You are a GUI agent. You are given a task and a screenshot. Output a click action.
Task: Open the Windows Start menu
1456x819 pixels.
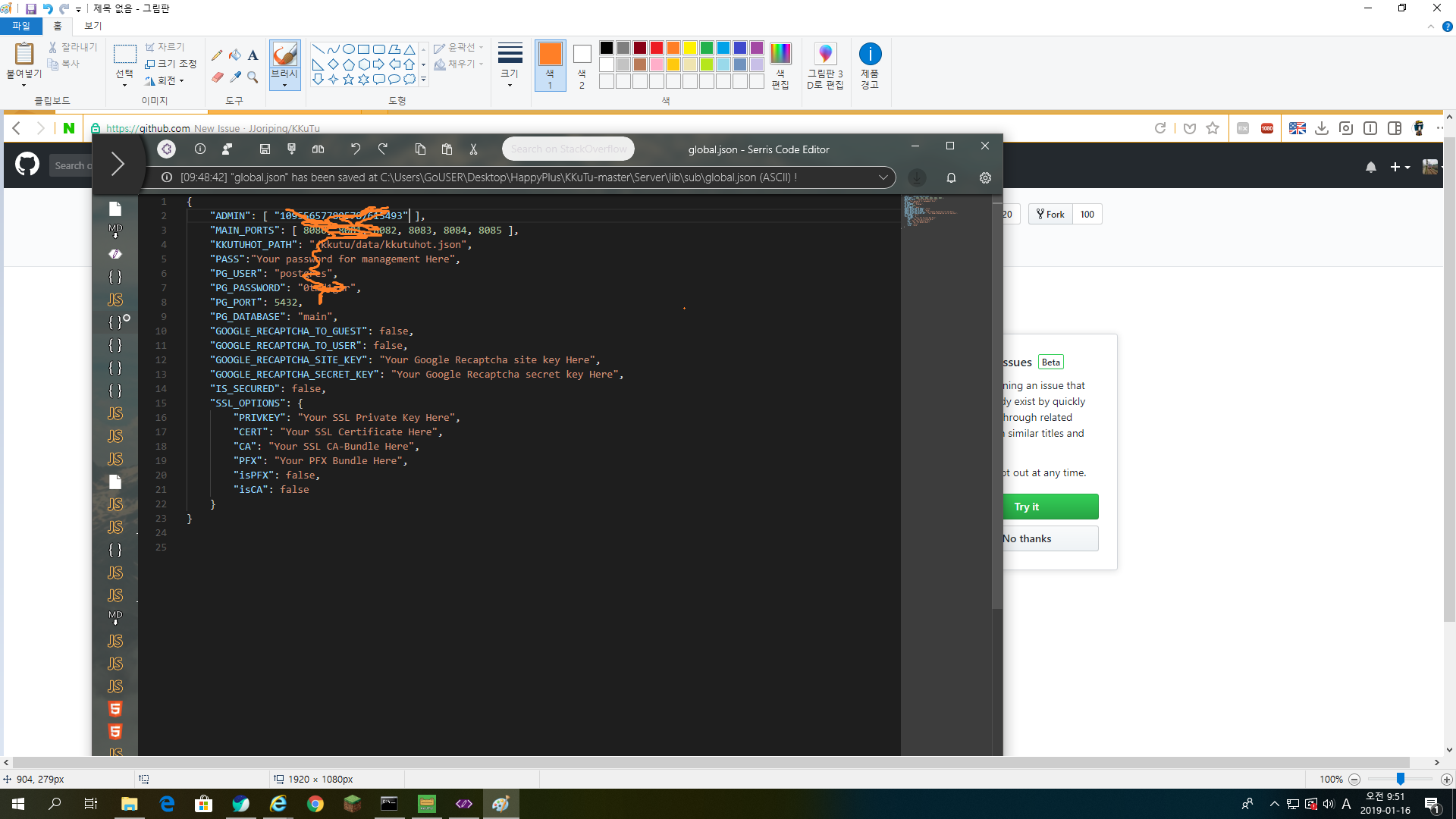18,804
